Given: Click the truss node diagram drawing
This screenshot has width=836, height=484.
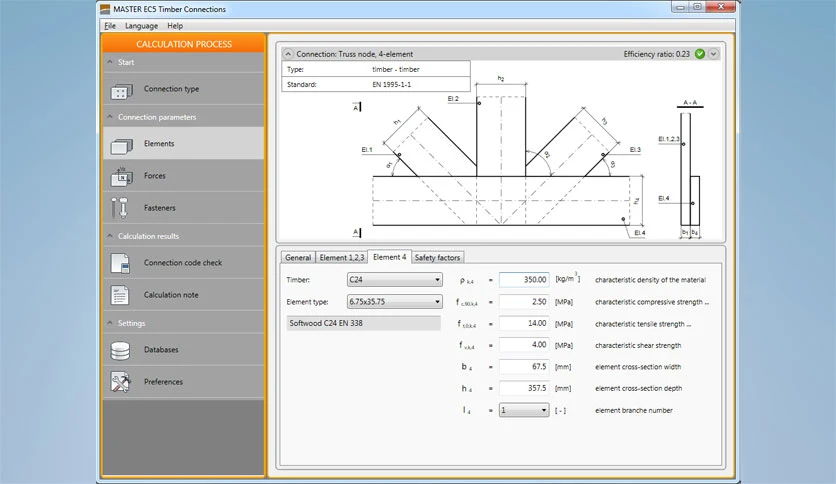Looking at the screenshot, I should point(501,157).
